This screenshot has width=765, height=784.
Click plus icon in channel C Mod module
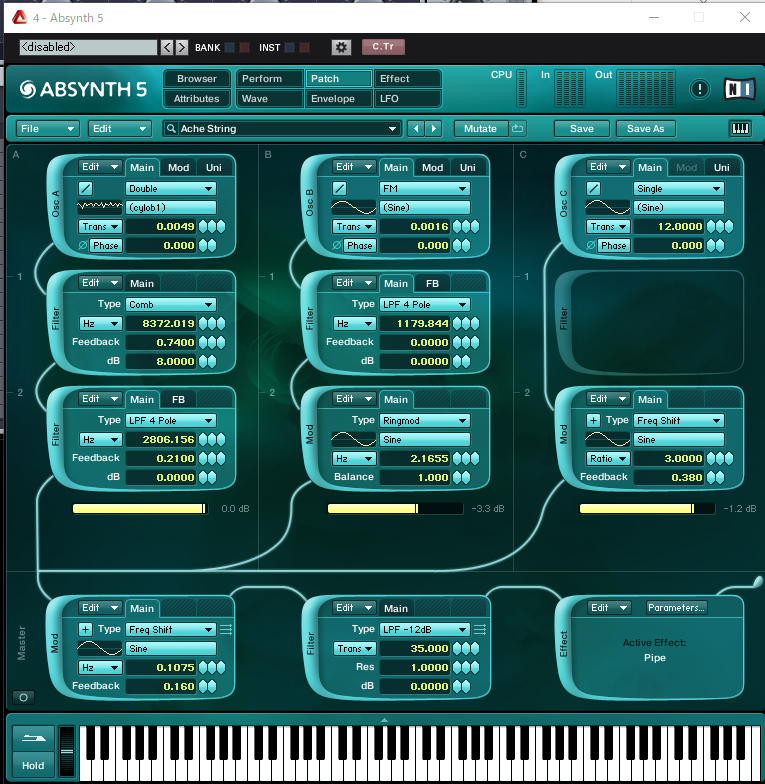594,420
